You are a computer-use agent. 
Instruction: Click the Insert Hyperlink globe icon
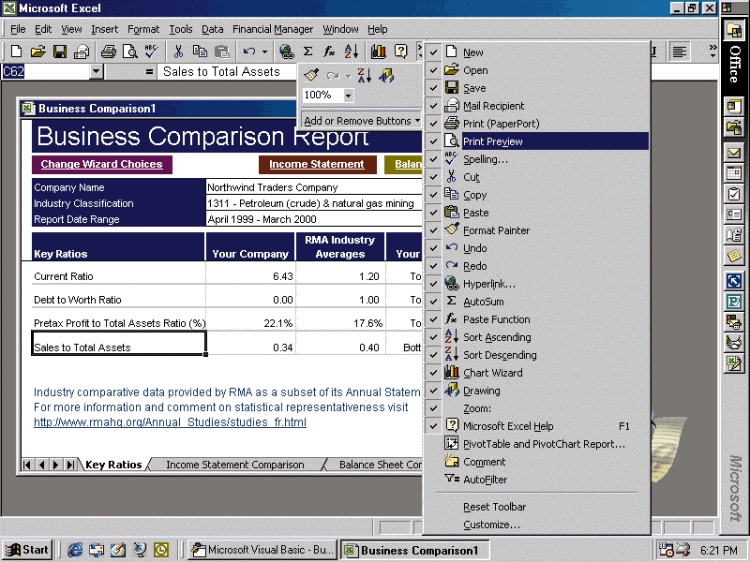[x=287, y=51]
